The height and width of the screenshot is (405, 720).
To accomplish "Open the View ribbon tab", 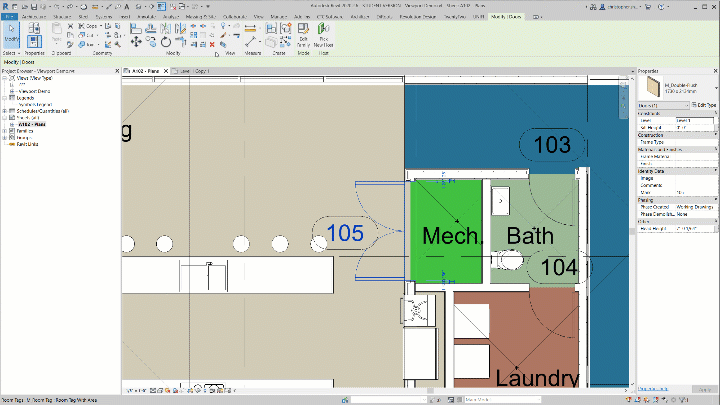I will point(259,17).
